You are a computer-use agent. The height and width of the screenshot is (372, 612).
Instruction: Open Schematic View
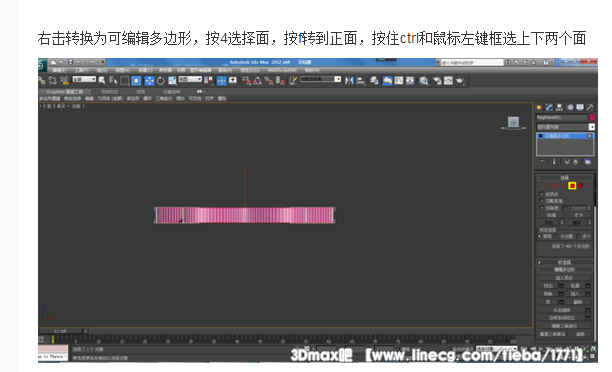coord(410,80)
